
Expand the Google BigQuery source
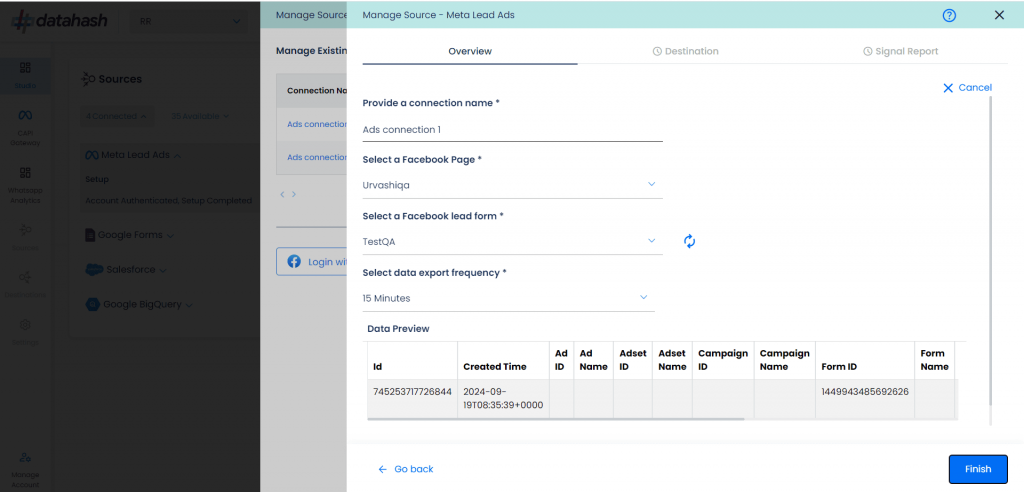coord(138,304)
